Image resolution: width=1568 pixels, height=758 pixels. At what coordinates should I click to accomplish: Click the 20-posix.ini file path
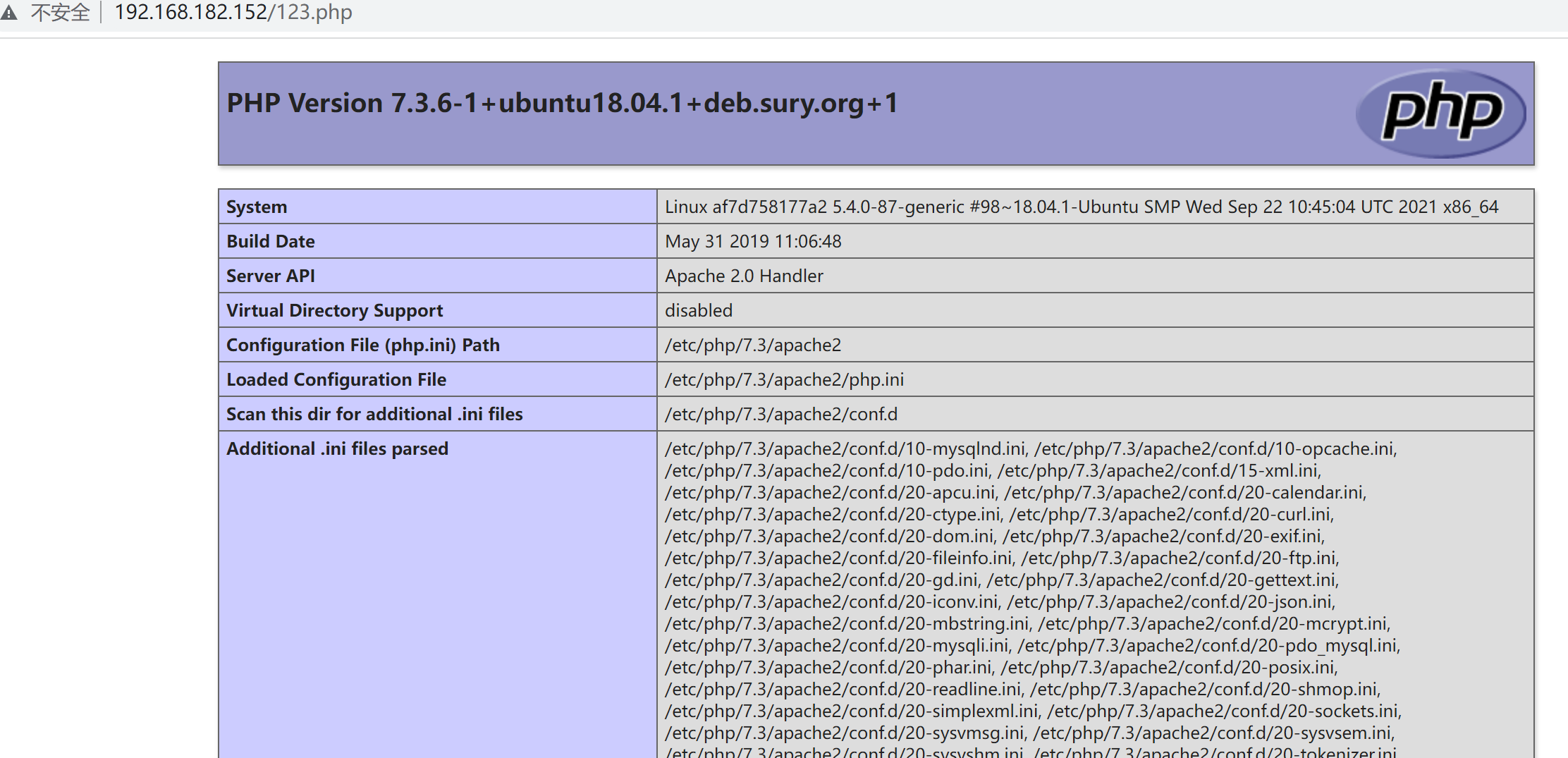(1168, 667)
